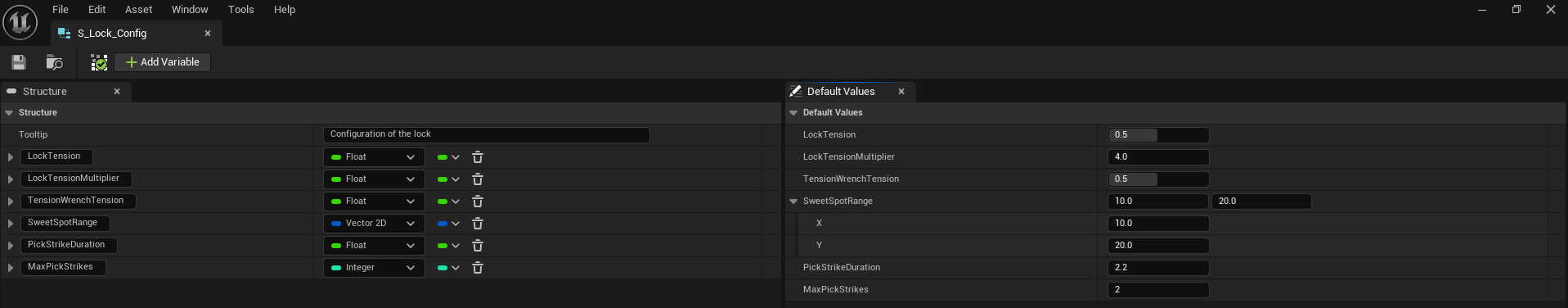Open the Edit menu

(97, 10)
